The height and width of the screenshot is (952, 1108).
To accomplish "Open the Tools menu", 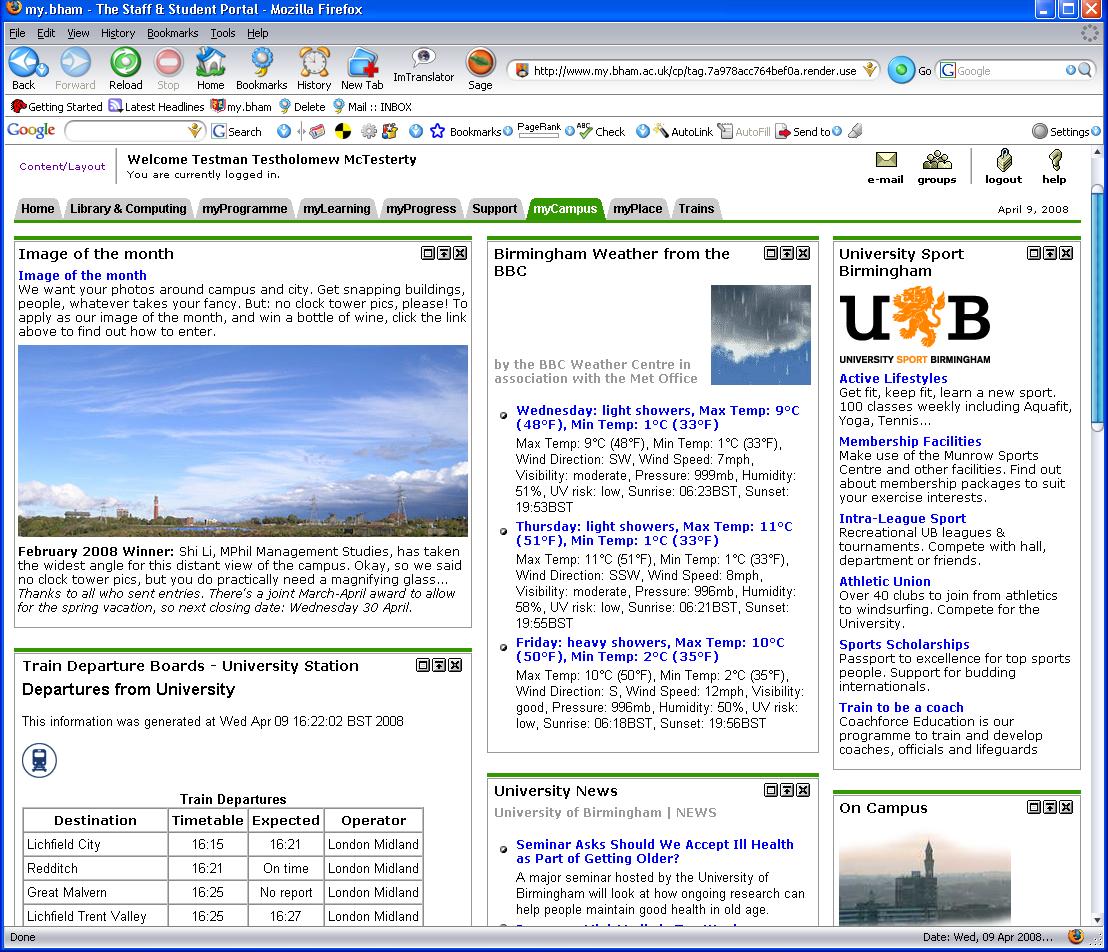I will pyautogui.click(x=223, y=33).
